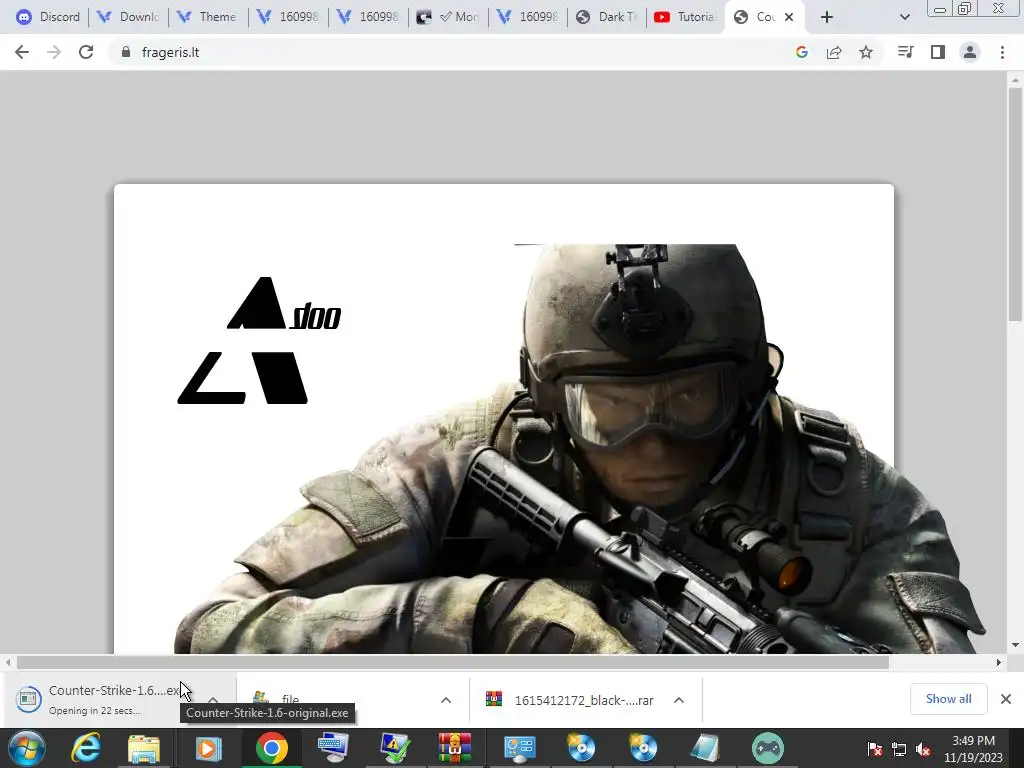This screenshot has height=768, width=1024.
Task: Open the keyboard and monitor taskbar icon
Action: point(333,748)
